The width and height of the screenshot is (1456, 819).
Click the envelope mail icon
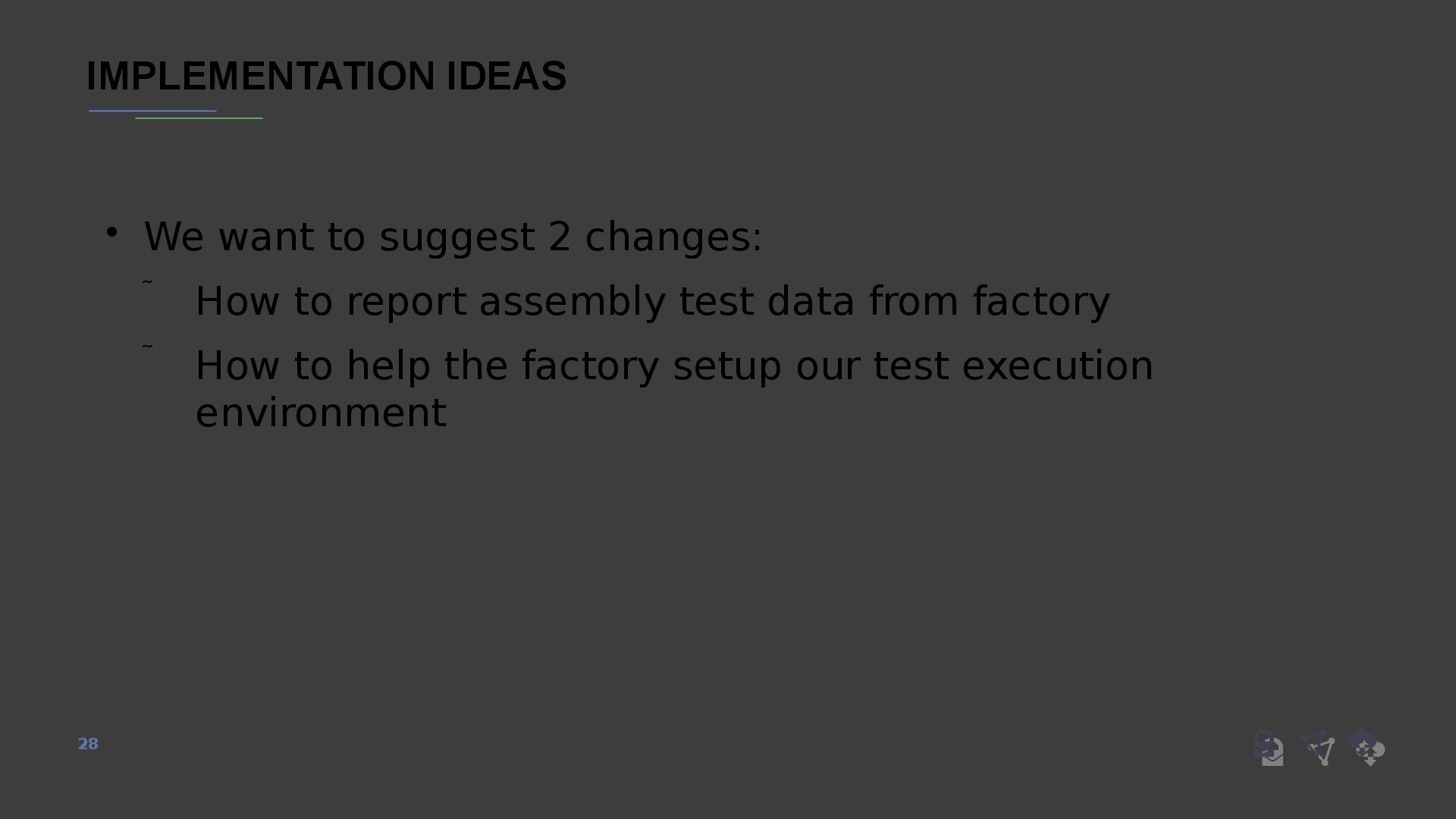(x=1269, y=748)
